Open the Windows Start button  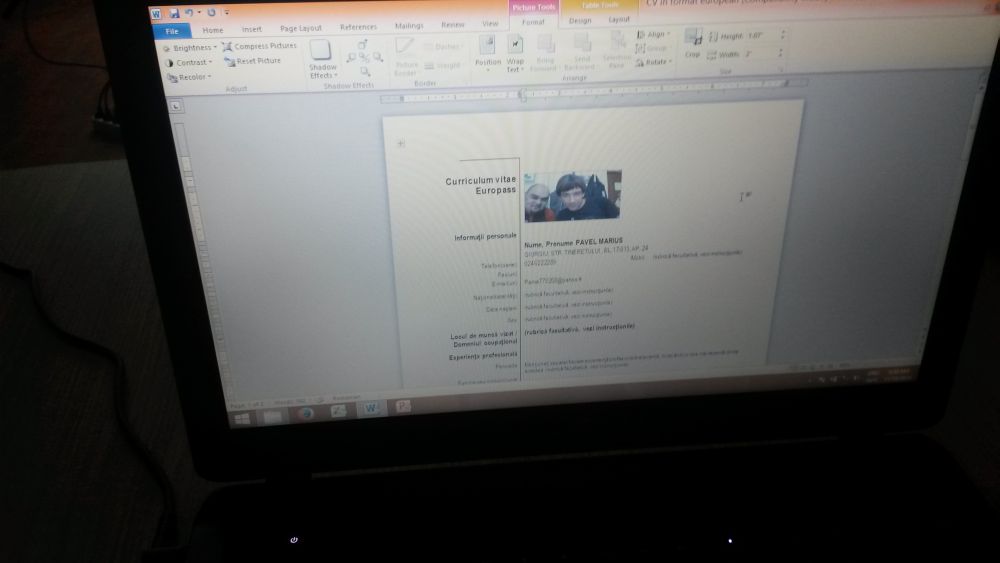(x=242, y=418)
